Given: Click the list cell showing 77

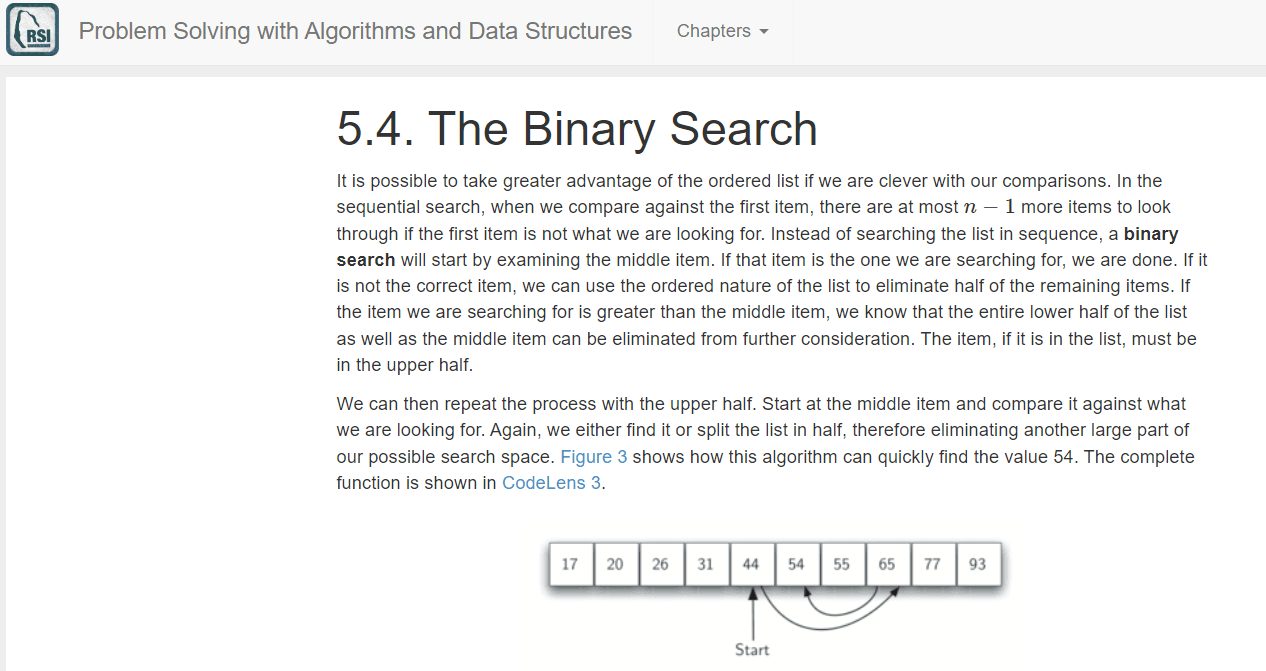Looking at the screenshot, I should coord(932,564).
